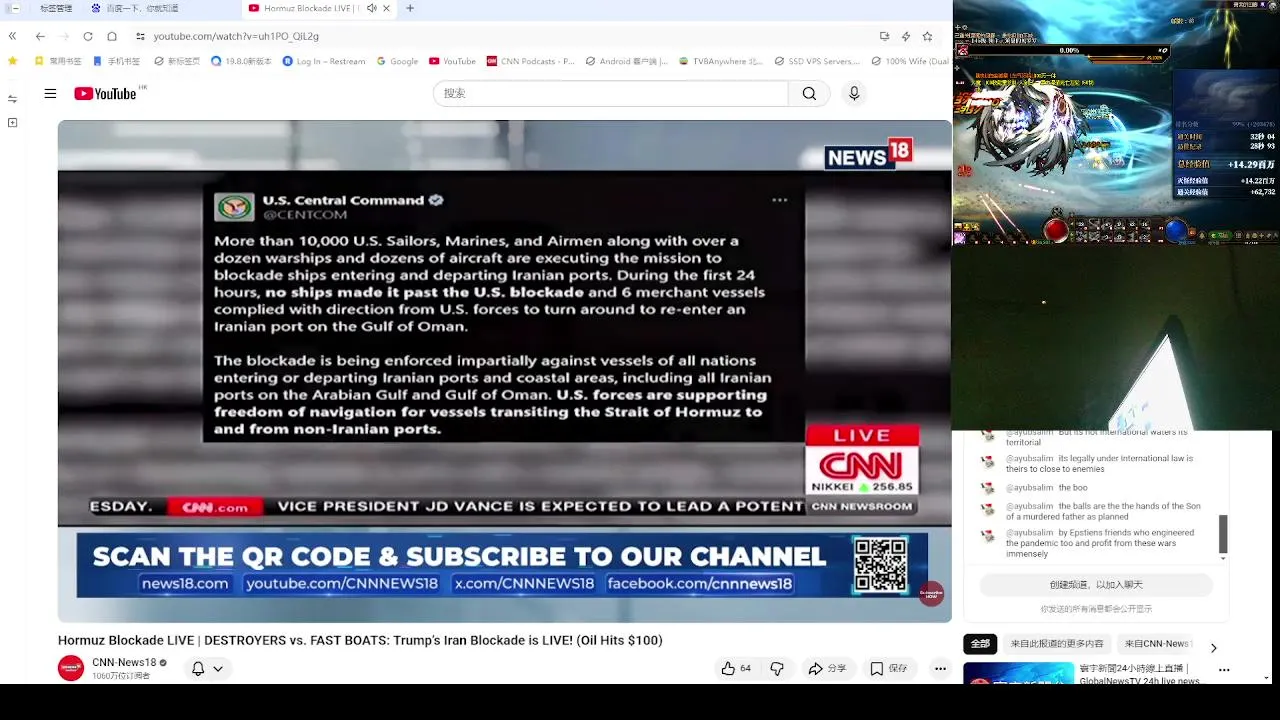Click chat message 'its legally under international law'

pos(1100,464)
